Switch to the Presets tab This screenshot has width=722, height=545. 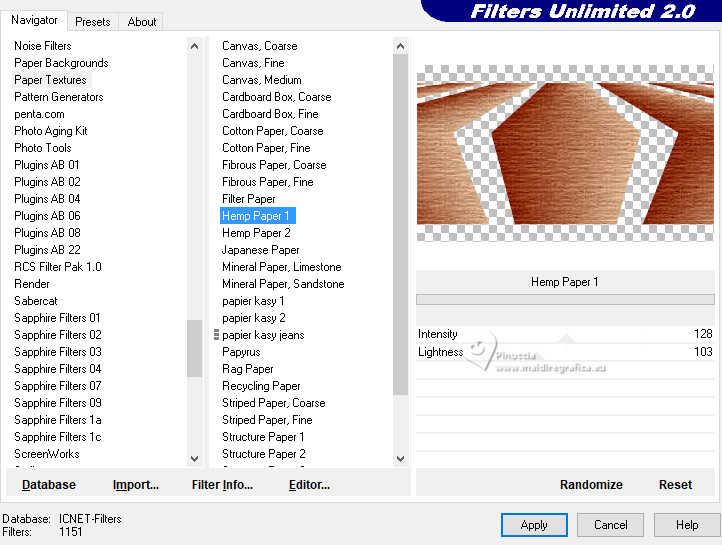point(93,22)
